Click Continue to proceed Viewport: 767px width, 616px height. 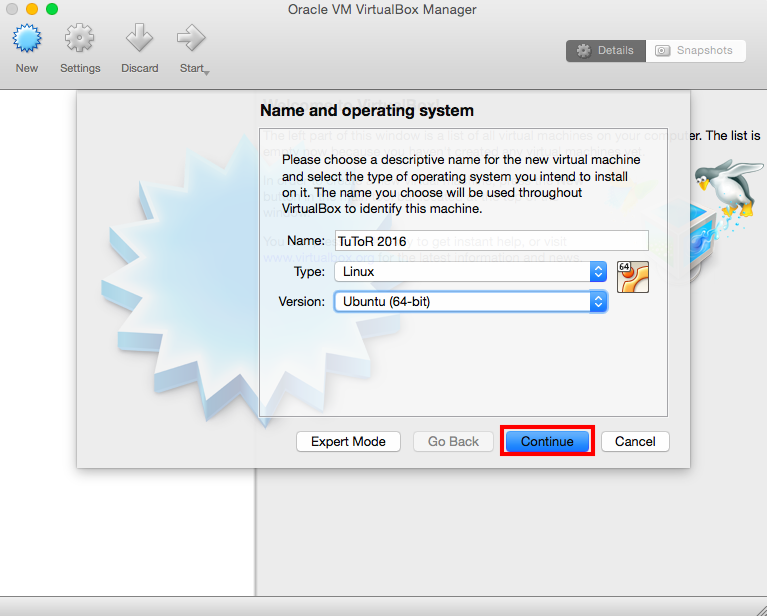coord(547,441)
